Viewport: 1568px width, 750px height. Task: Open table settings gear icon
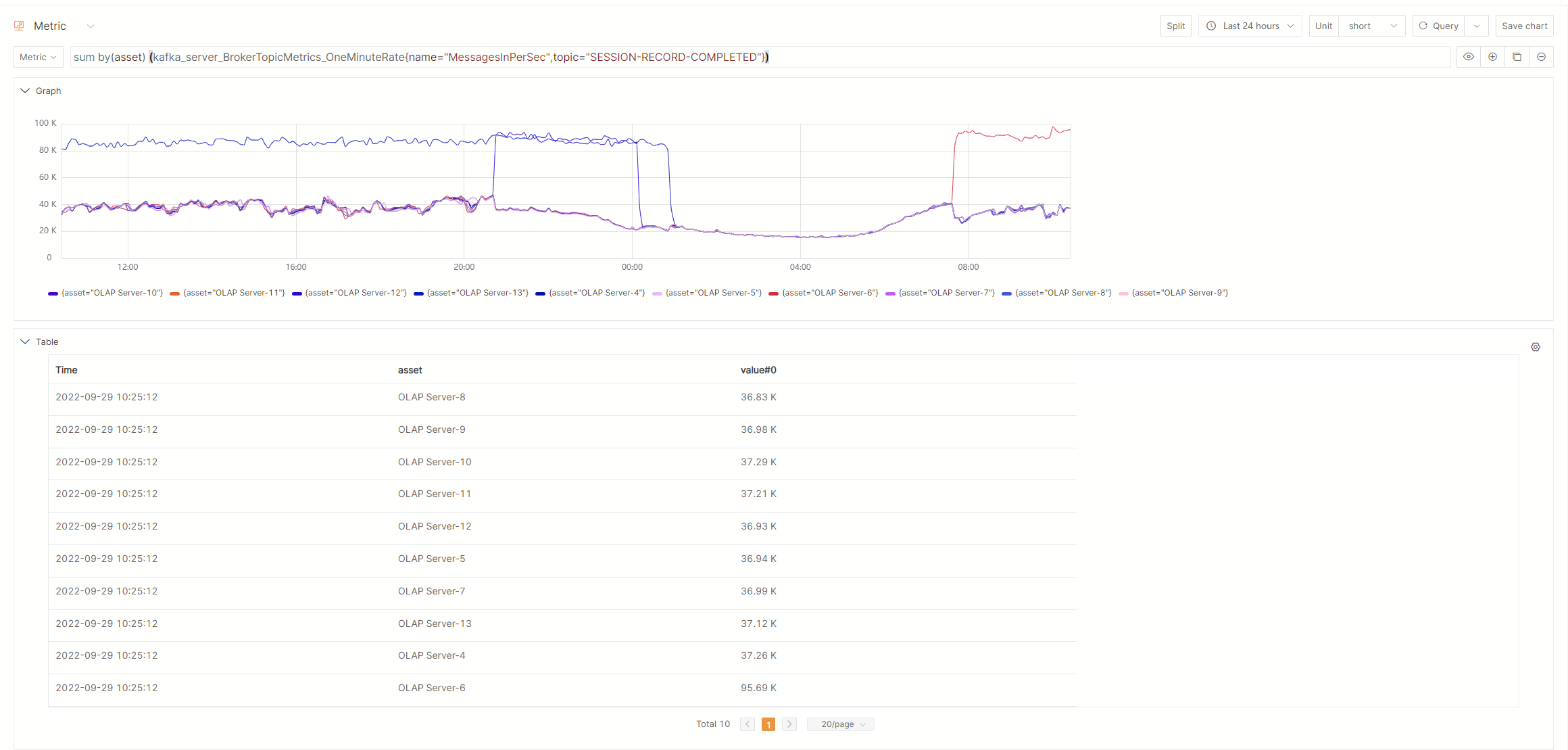[x=1536, y=347]
